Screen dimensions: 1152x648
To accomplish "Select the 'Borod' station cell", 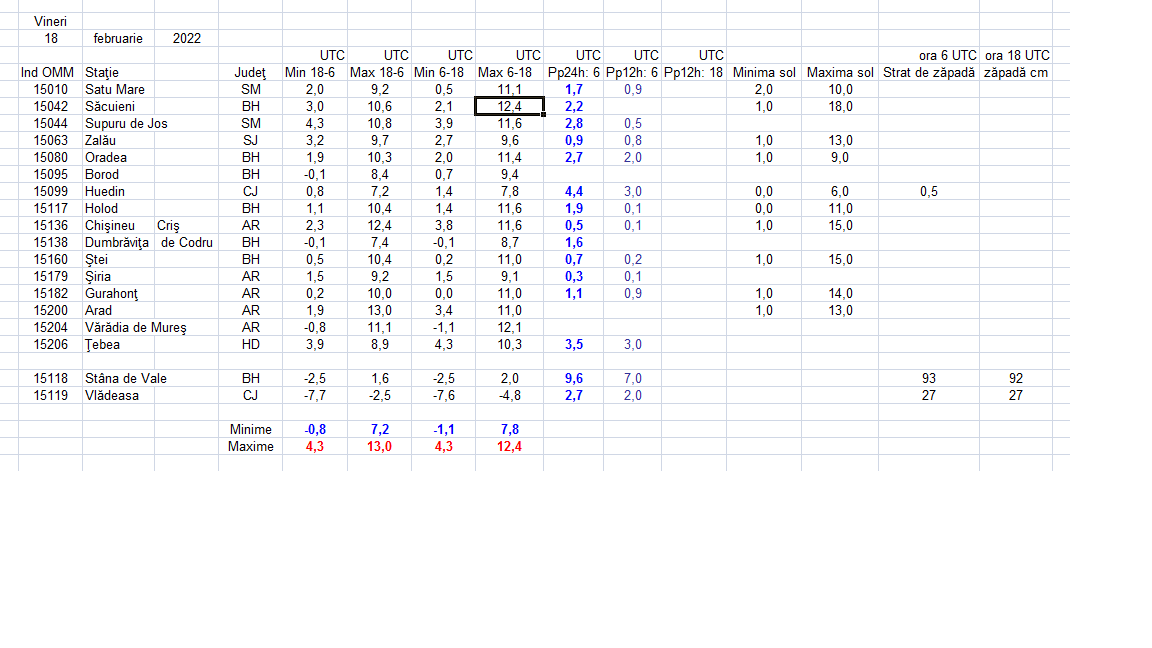I will tap(102, 174).
